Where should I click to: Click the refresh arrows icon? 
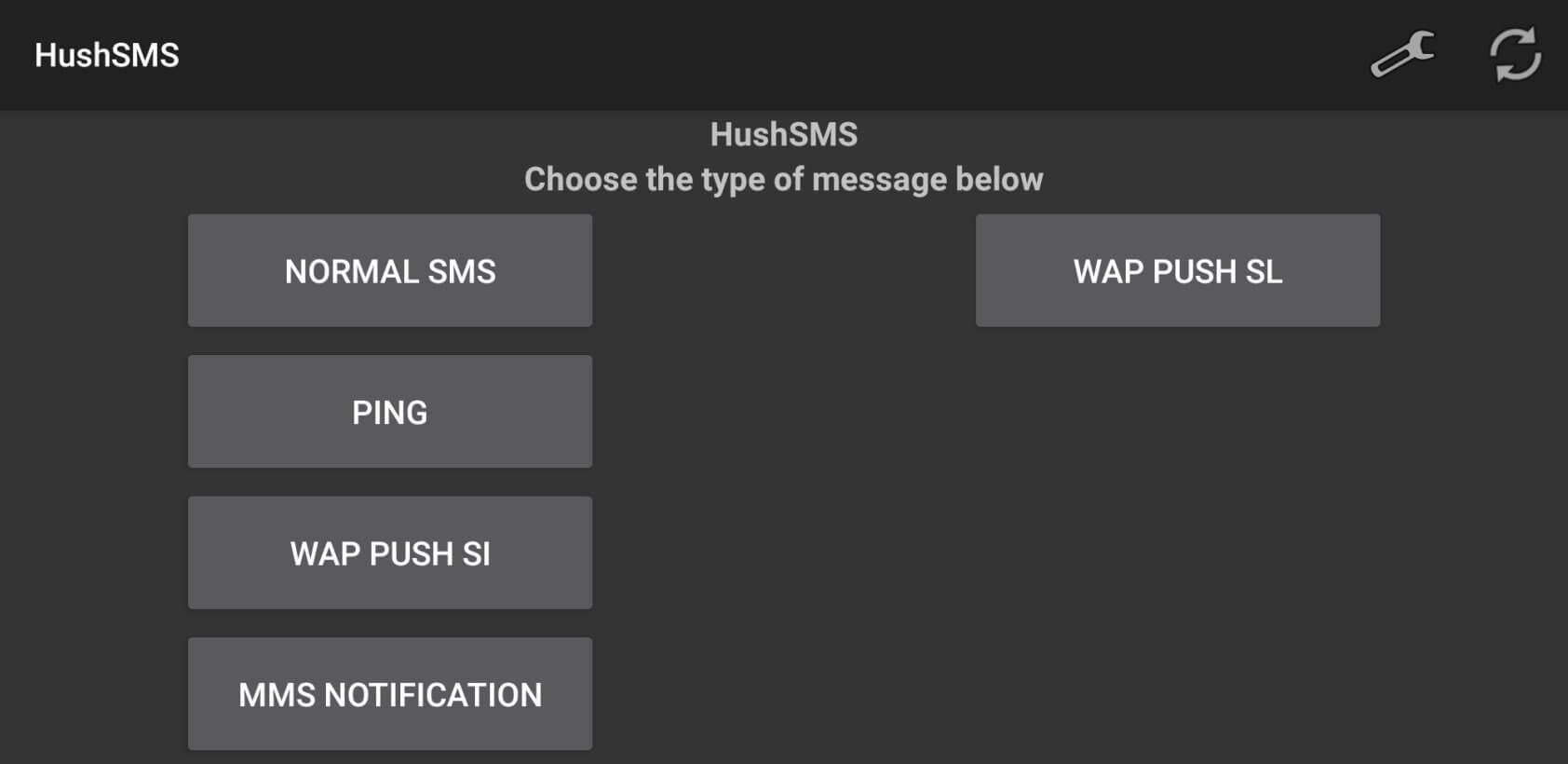pyautogui.click(x=1515, y=55)
